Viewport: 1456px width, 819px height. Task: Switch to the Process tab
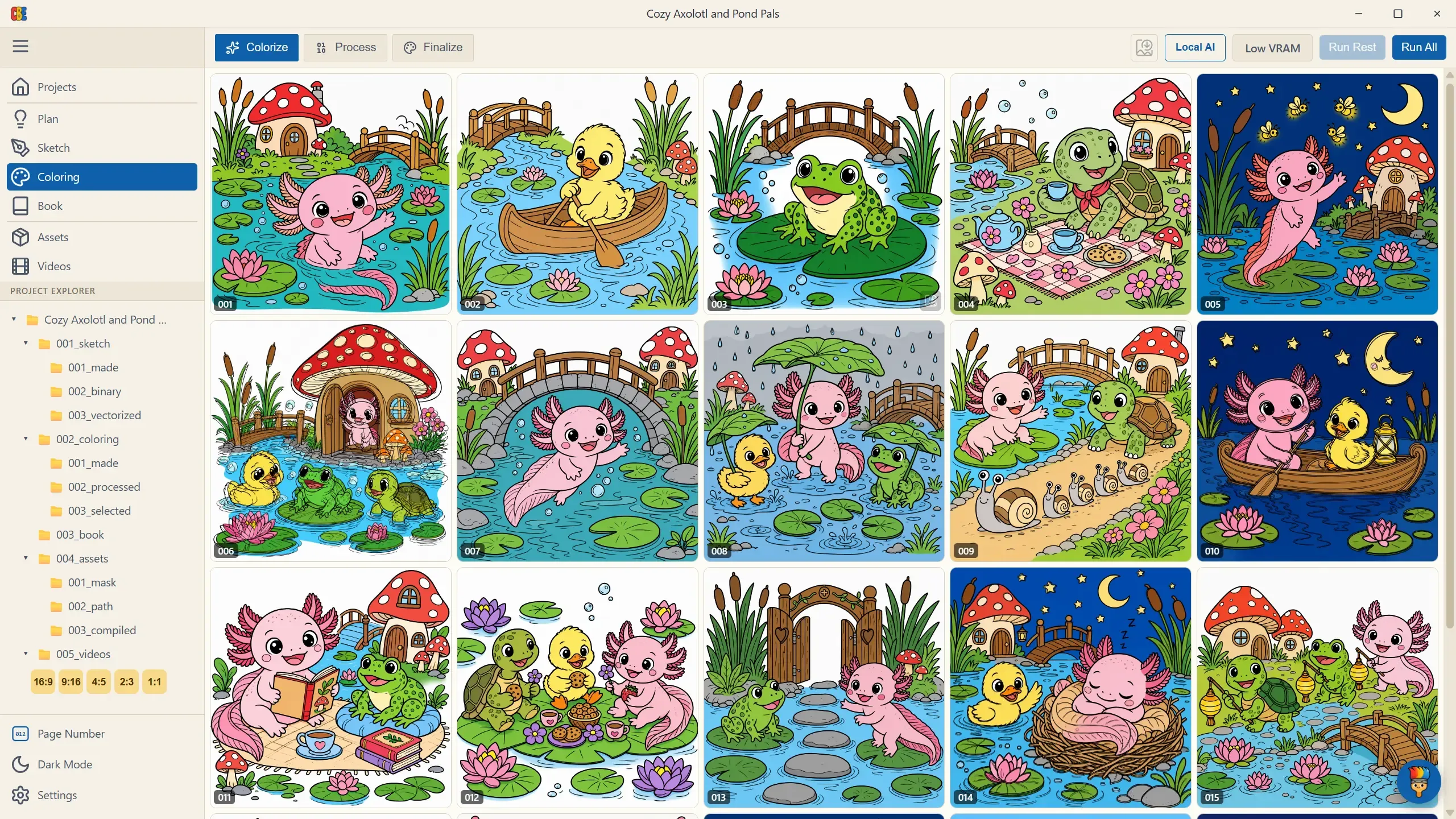[345, 47]
